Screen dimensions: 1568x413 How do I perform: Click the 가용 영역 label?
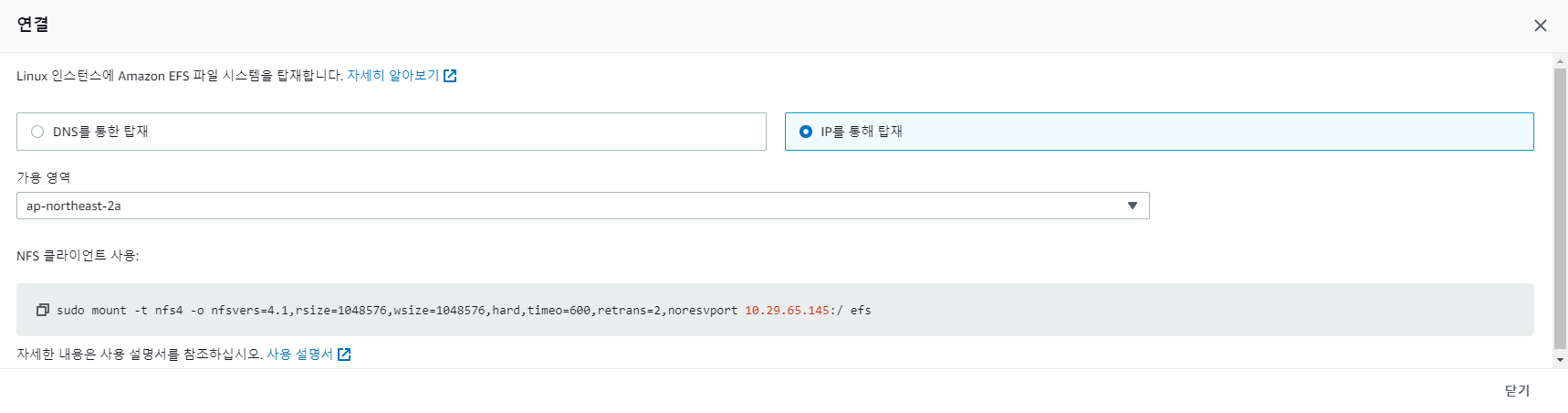tap(43, 177)
